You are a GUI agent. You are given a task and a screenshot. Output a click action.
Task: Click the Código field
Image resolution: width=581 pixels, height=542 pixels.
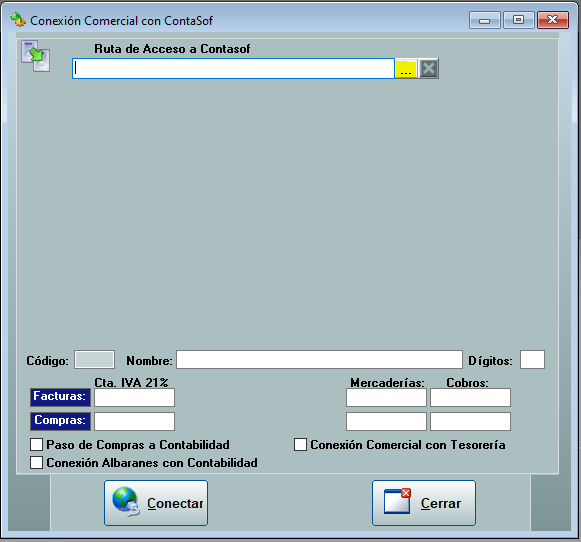(x=94, y=360)
